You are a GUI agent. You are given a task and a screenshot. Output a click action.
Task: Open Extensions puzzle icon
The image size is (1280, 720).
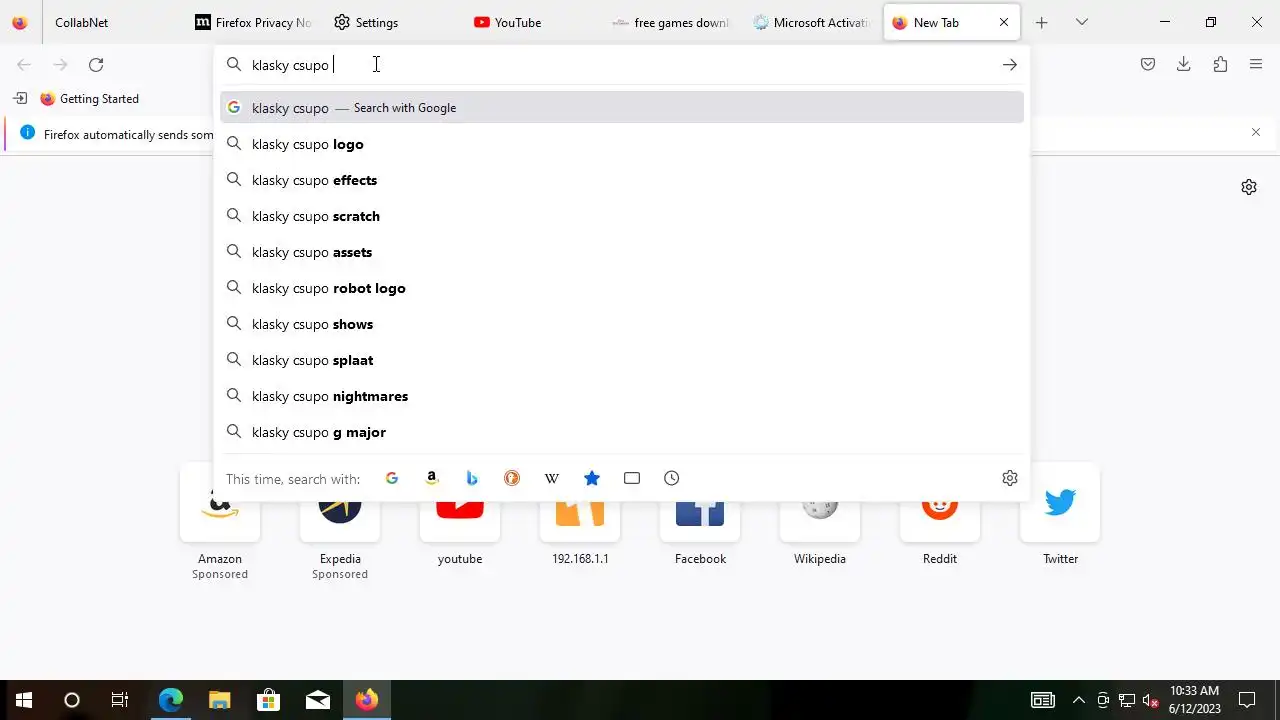[1220, 65]
